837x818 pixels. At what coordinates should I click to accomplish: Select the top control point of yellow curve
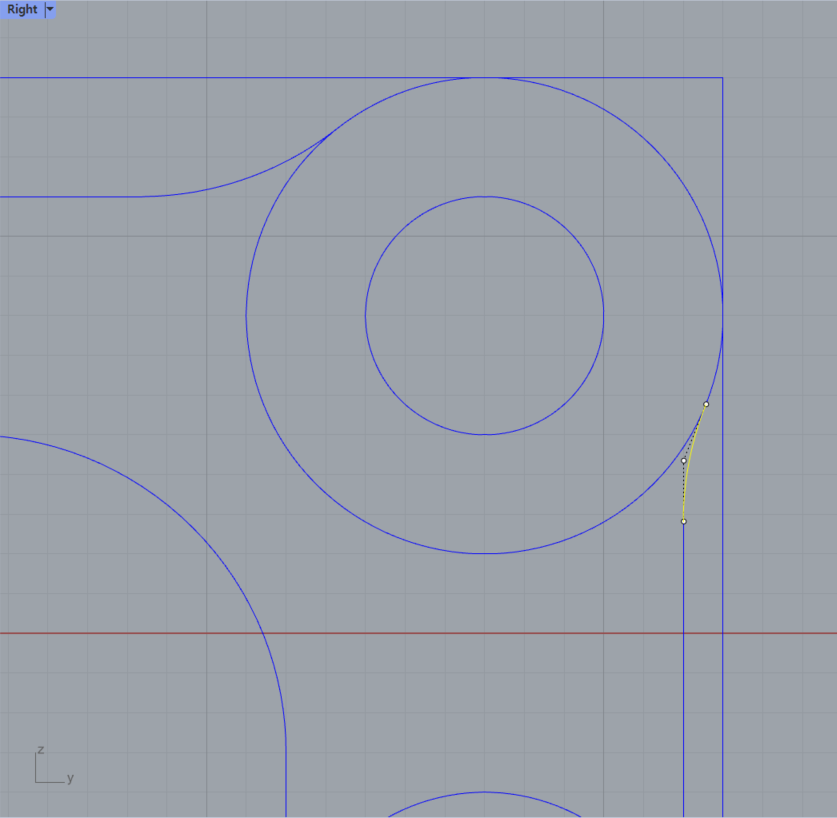coord(706,404)
